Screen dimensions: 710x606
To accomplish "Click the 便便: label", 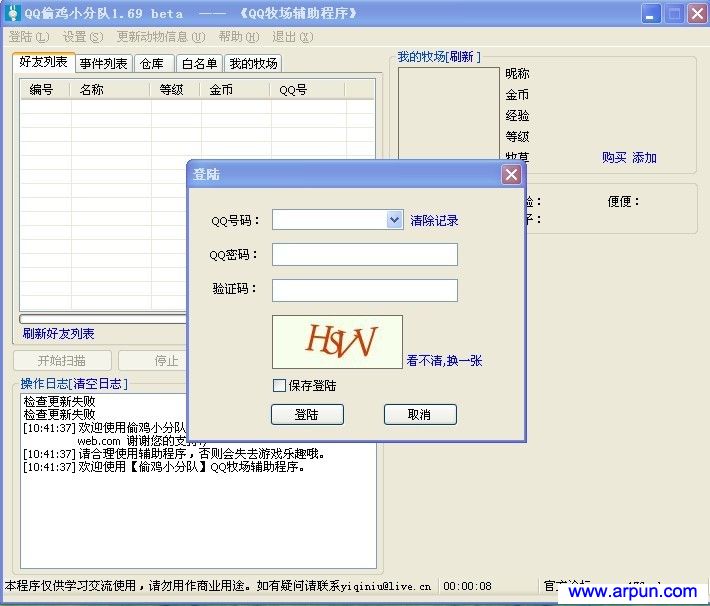I will (623, 201).
